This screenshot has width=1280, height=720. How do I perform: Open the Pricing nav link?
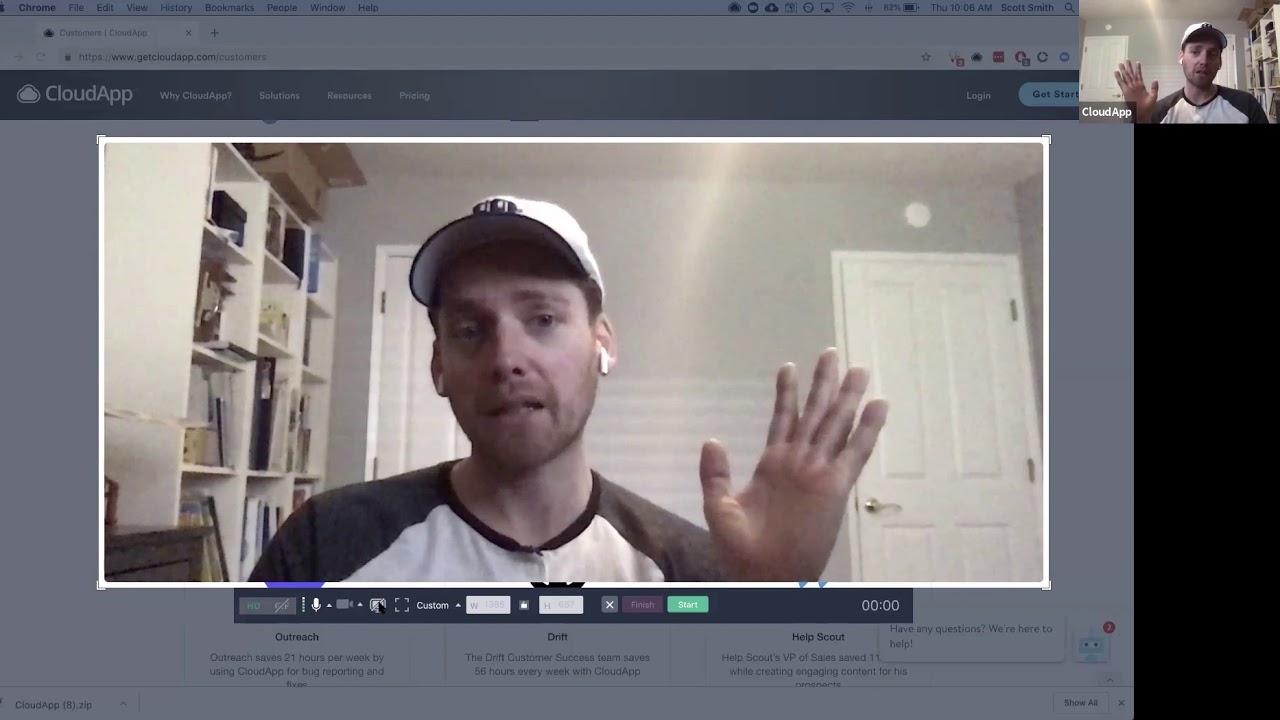point(414,96)
